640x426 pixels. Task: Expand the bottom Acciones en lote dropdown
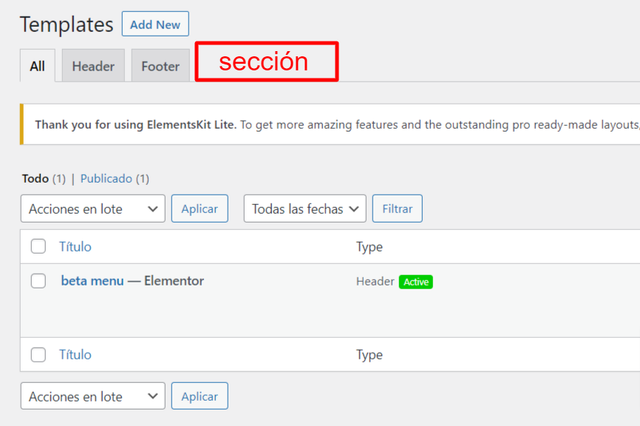pos(93,396)
